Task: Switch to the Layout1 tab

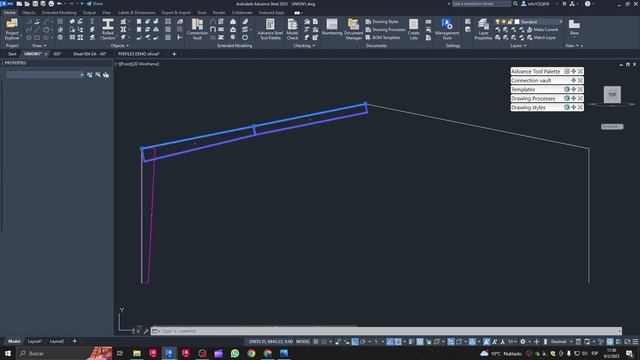Action: pos(35,341)
